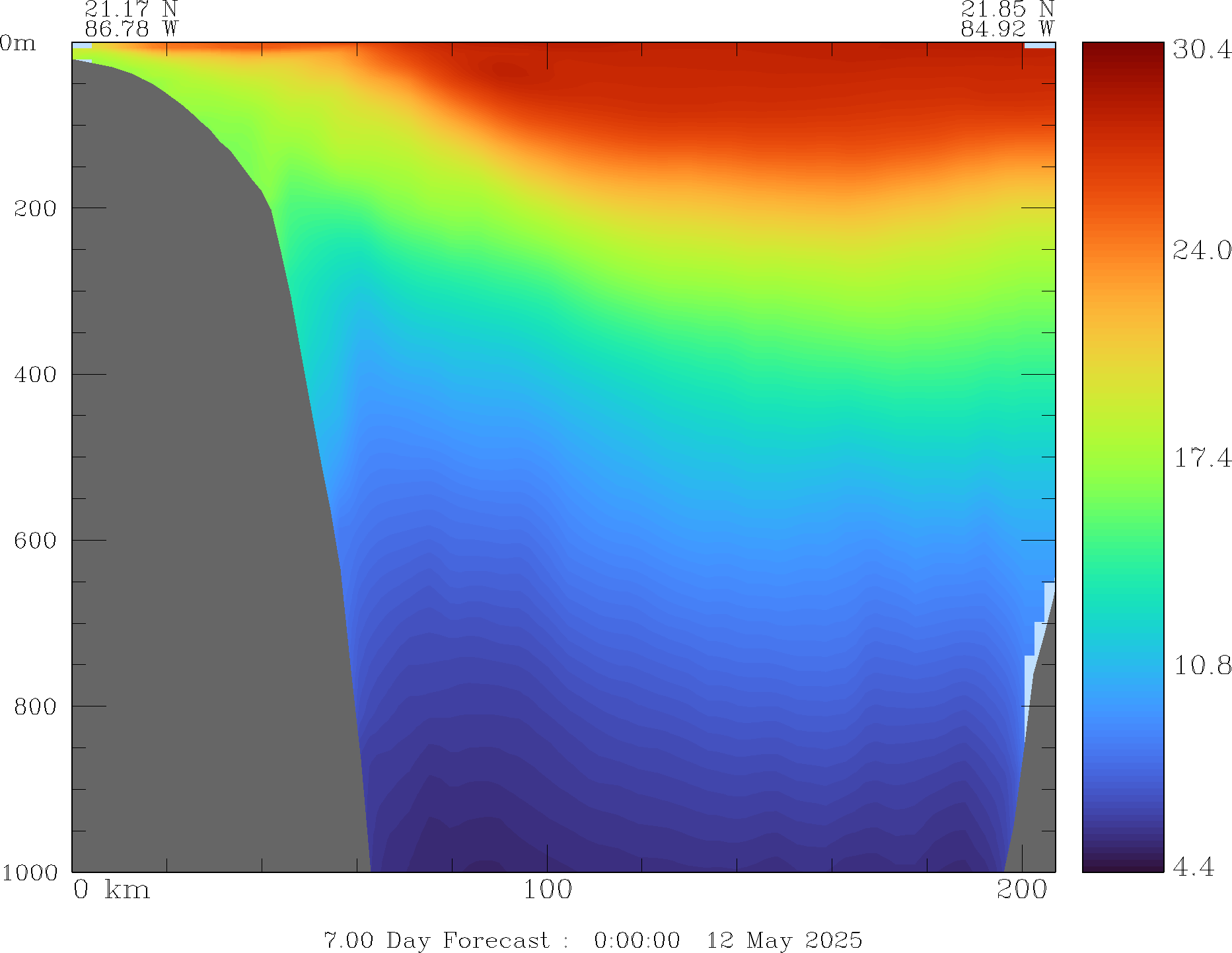Viewport: 1232px width, 953px height.
Task: Click the 21.85 N 84.92 W end coordinate
Action: coord(1007,19)
